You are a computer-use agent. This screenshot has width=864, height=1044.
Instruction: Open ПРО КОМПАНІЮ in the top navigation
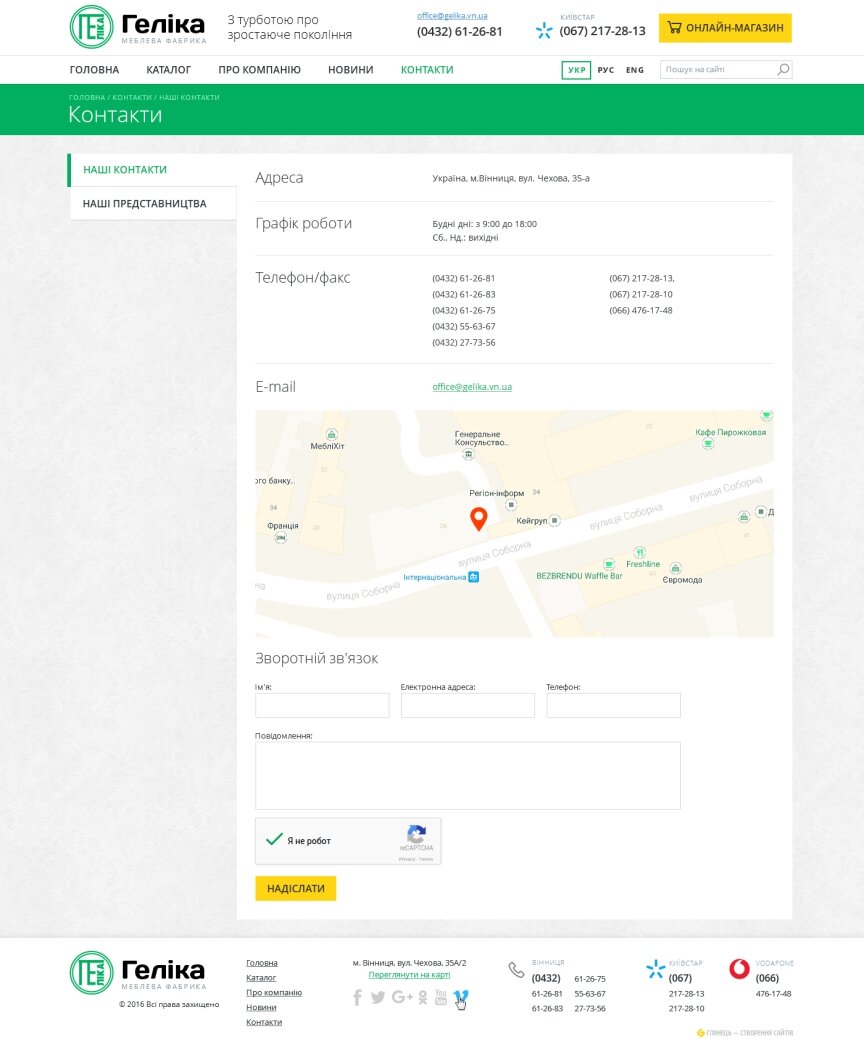[x=260, y=70]
